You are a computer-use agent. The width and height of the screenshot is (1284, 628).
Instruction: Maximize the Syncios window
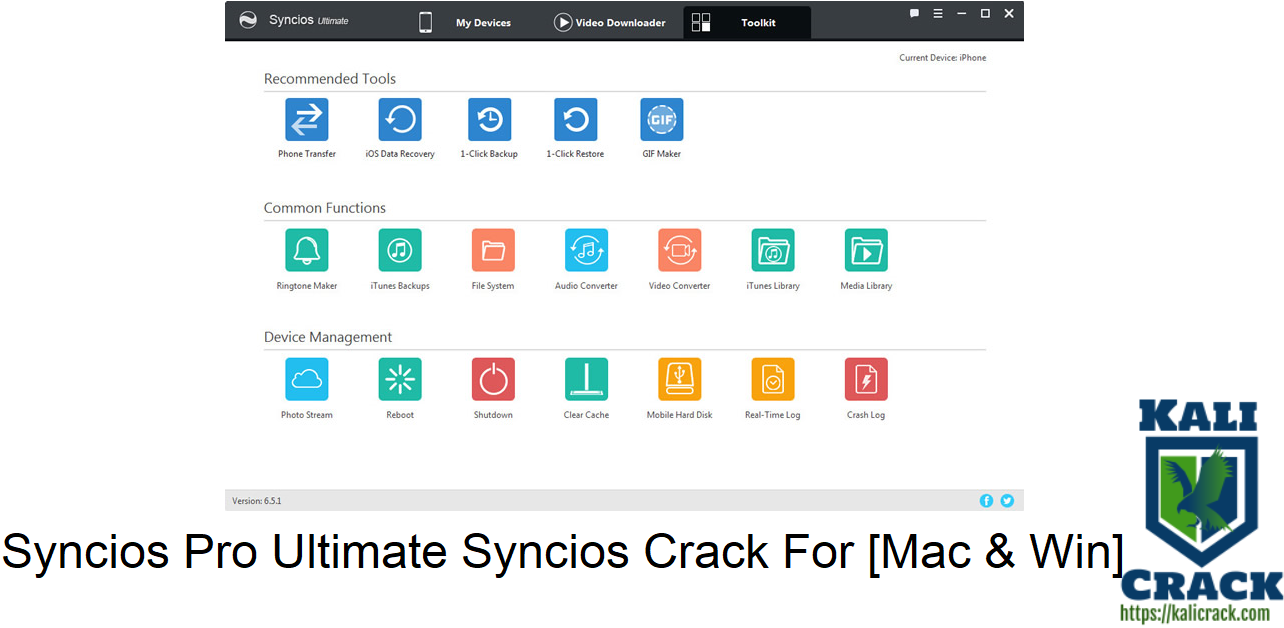(985, 14)
